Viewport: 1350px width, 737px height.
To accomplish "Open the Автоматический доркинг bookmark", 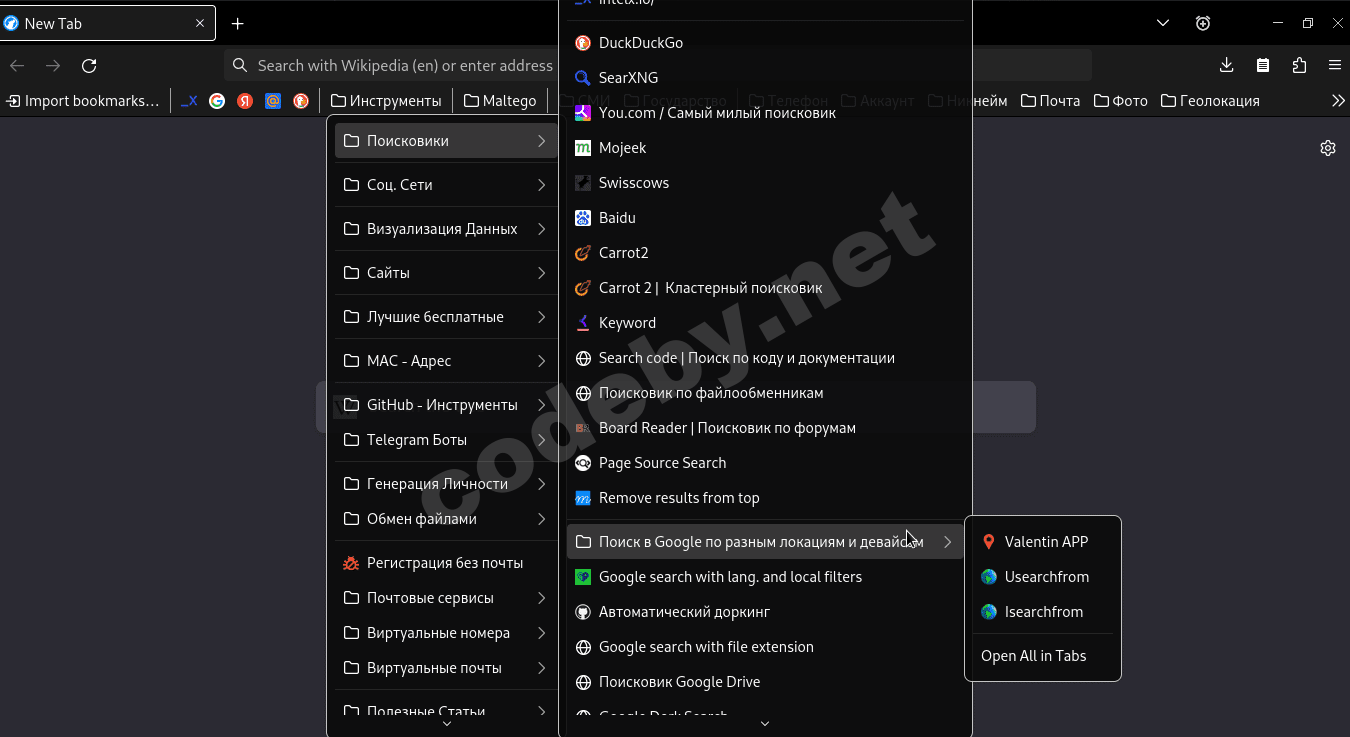I will pyautogui.click(x=765, y=612).
